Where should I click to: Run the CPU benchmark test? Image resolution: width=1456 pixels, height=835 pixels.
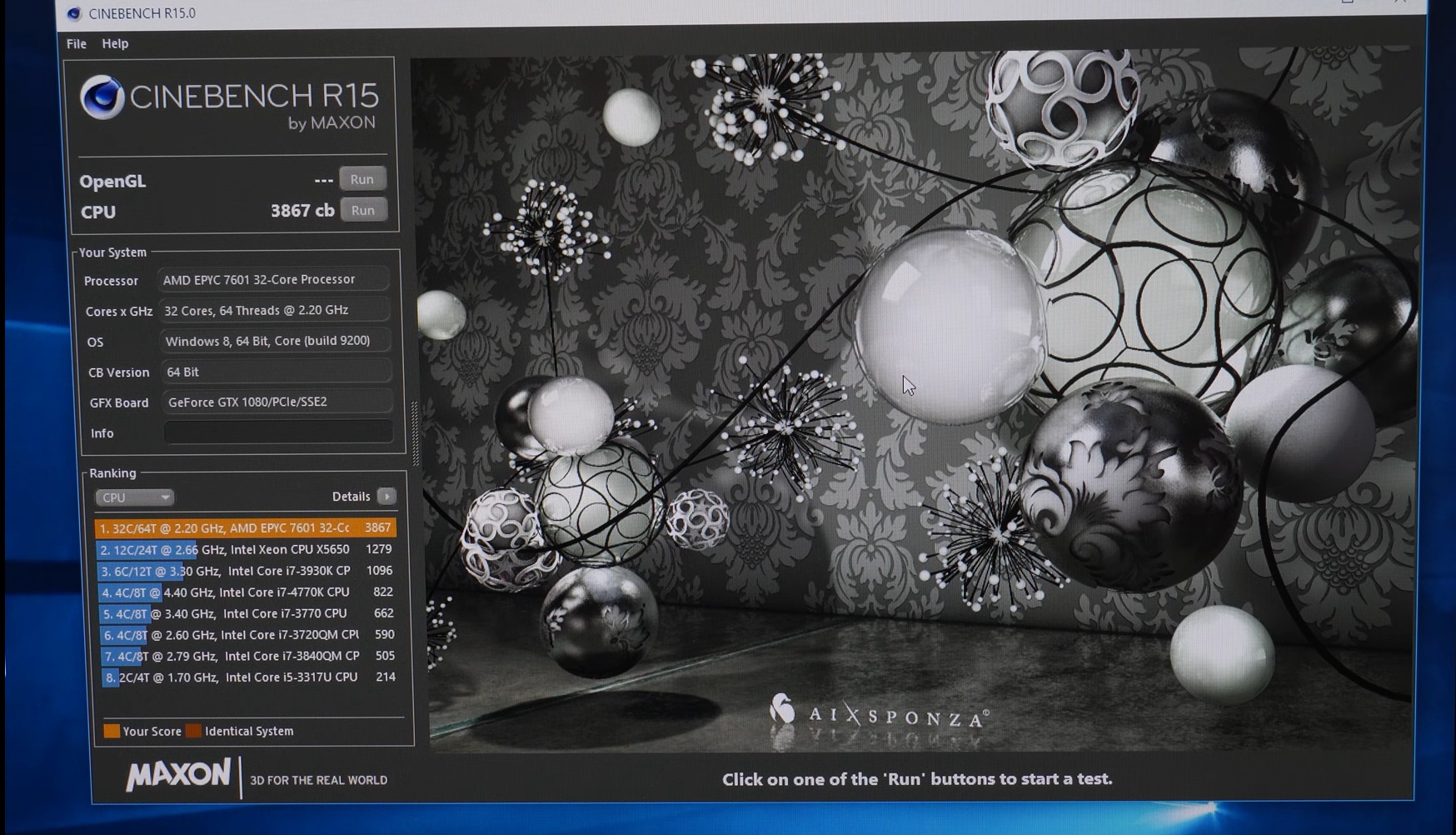click(362, 210)
